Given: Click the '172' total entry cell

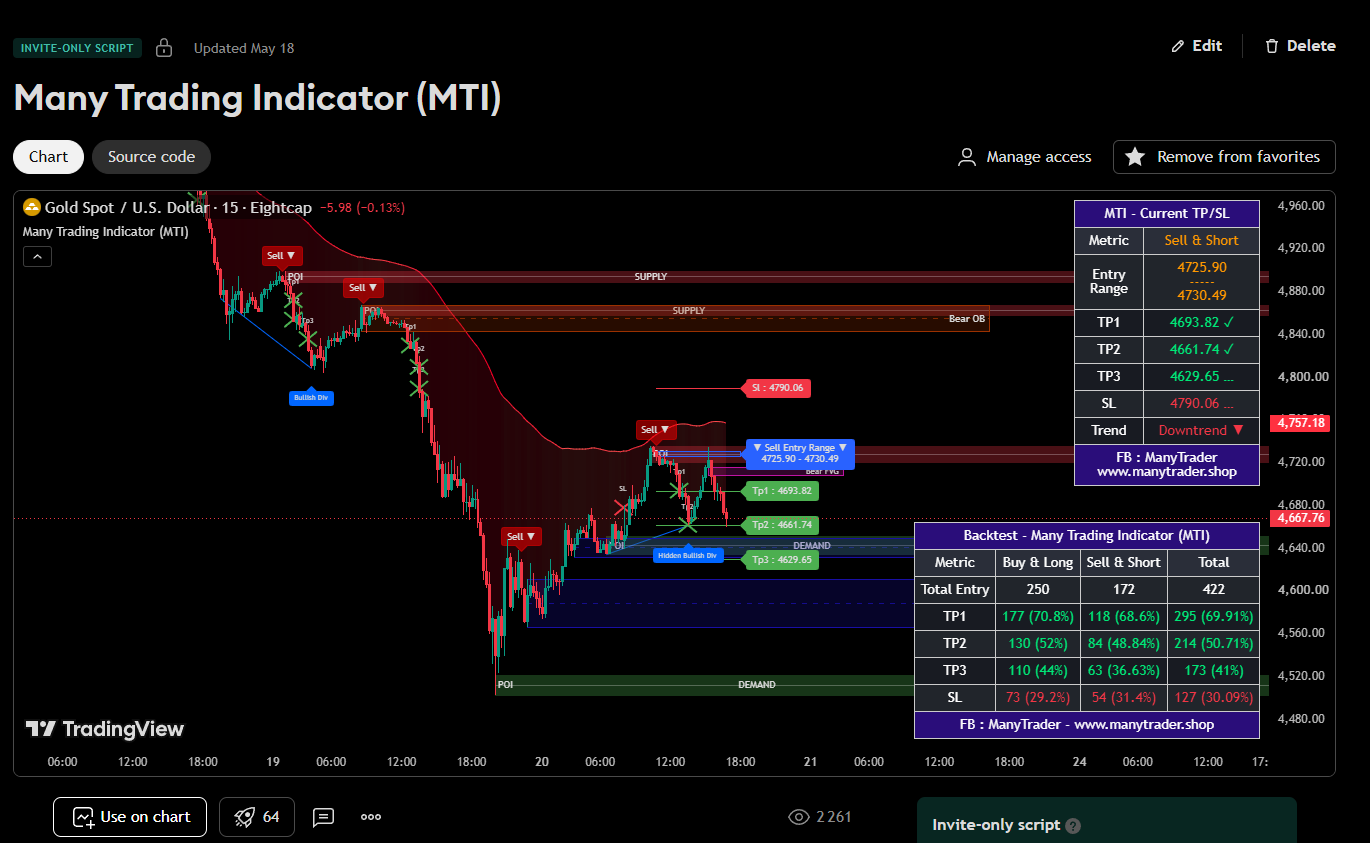Looking at the screenshot, I should click(1123, 590).
